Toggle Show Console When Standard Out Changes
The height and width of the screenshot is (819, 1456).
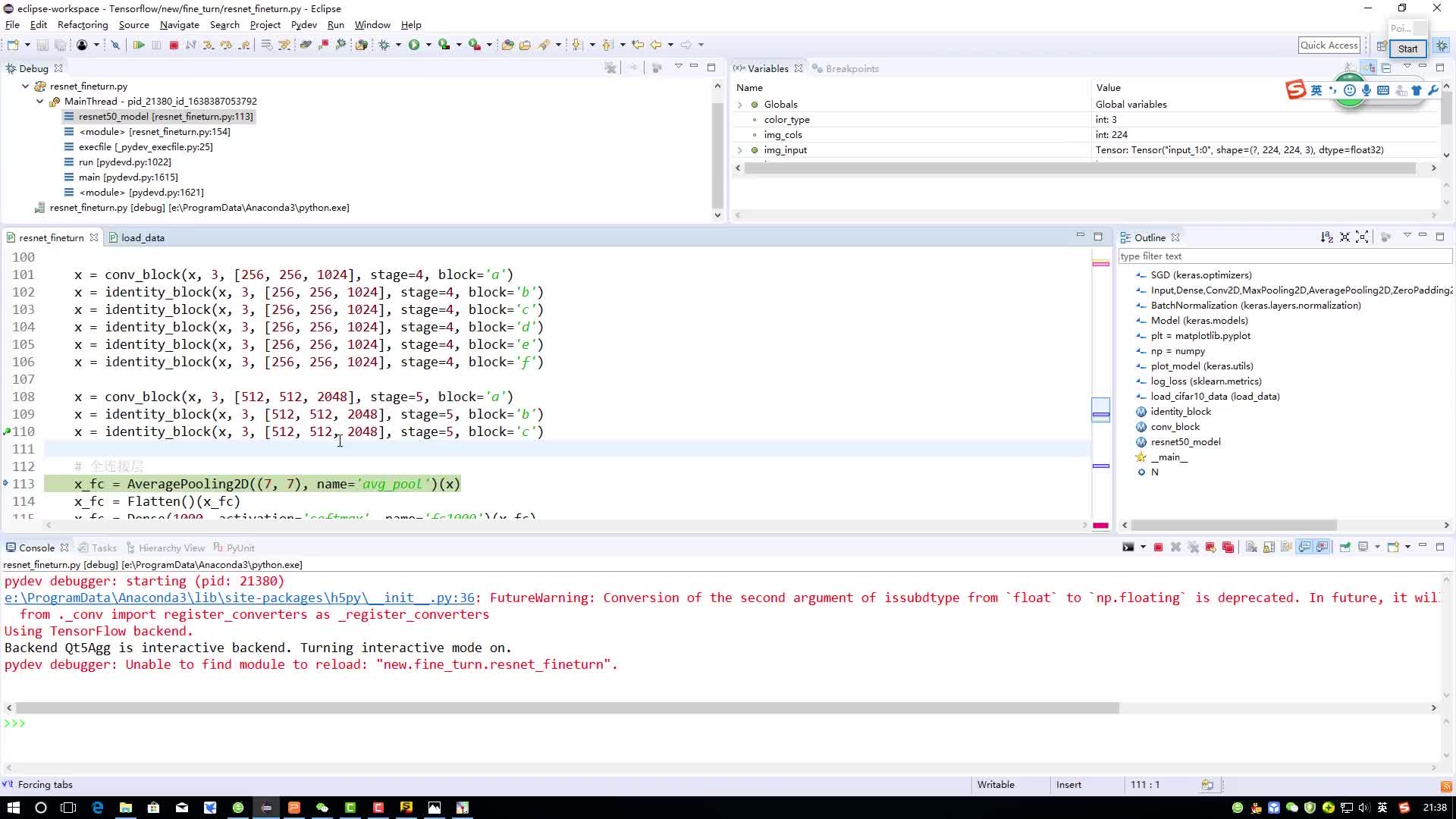pyautogui.click(x=1304, y=548)
